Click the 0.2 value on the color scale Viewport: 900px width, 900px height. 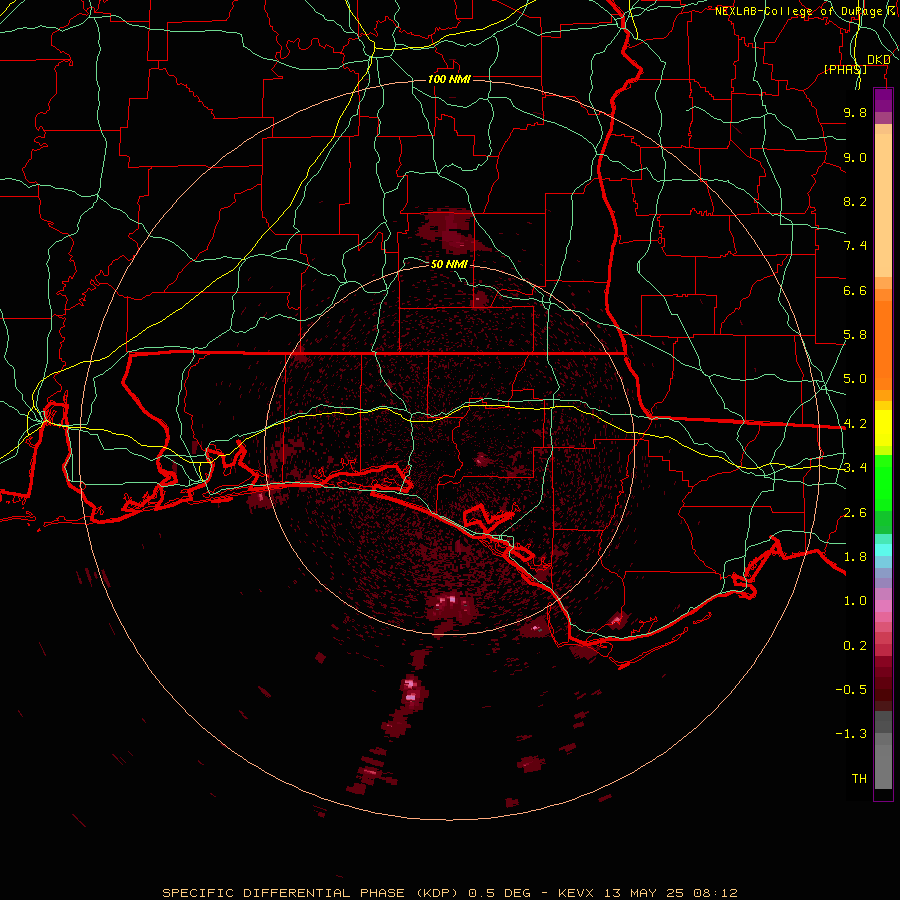pyautogui.click(x=855, y=646)
